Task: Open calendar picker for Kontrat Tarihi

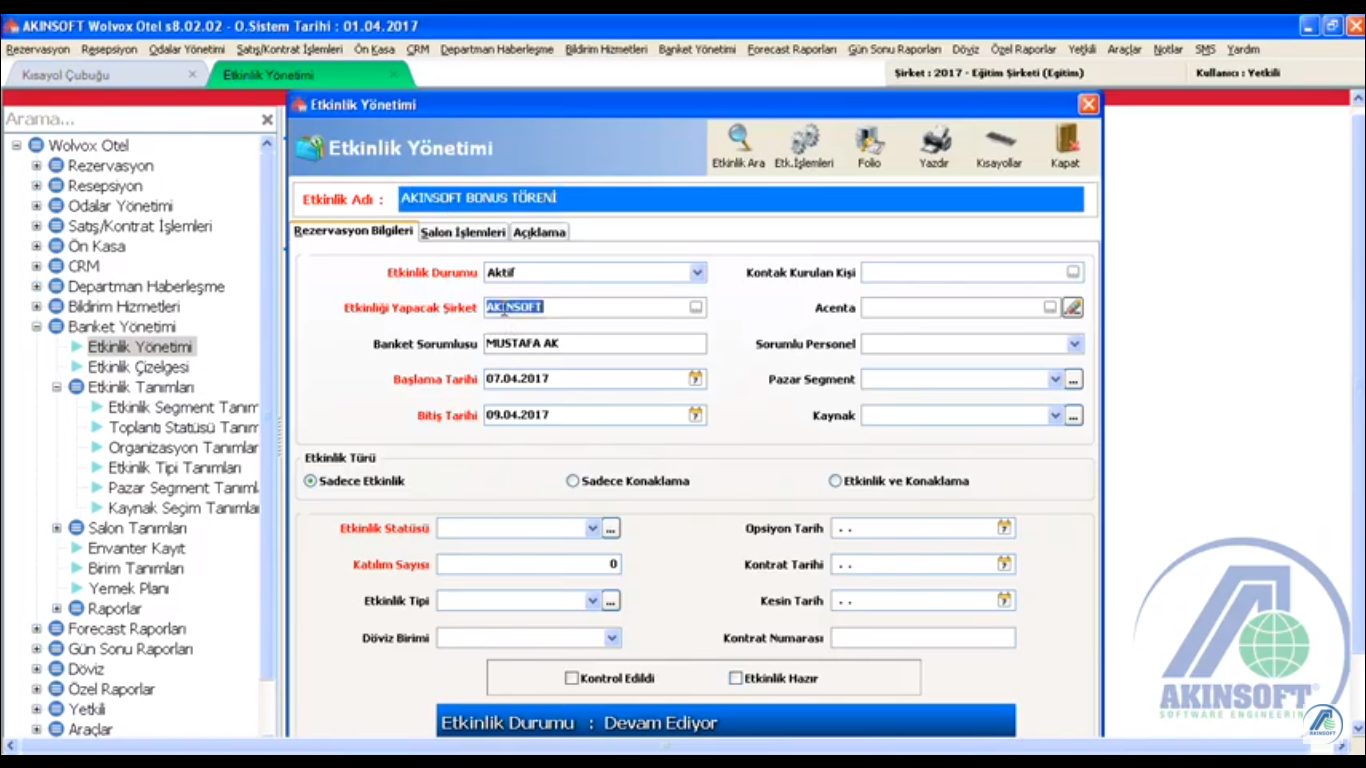Action: click(x=1004, y=564)
